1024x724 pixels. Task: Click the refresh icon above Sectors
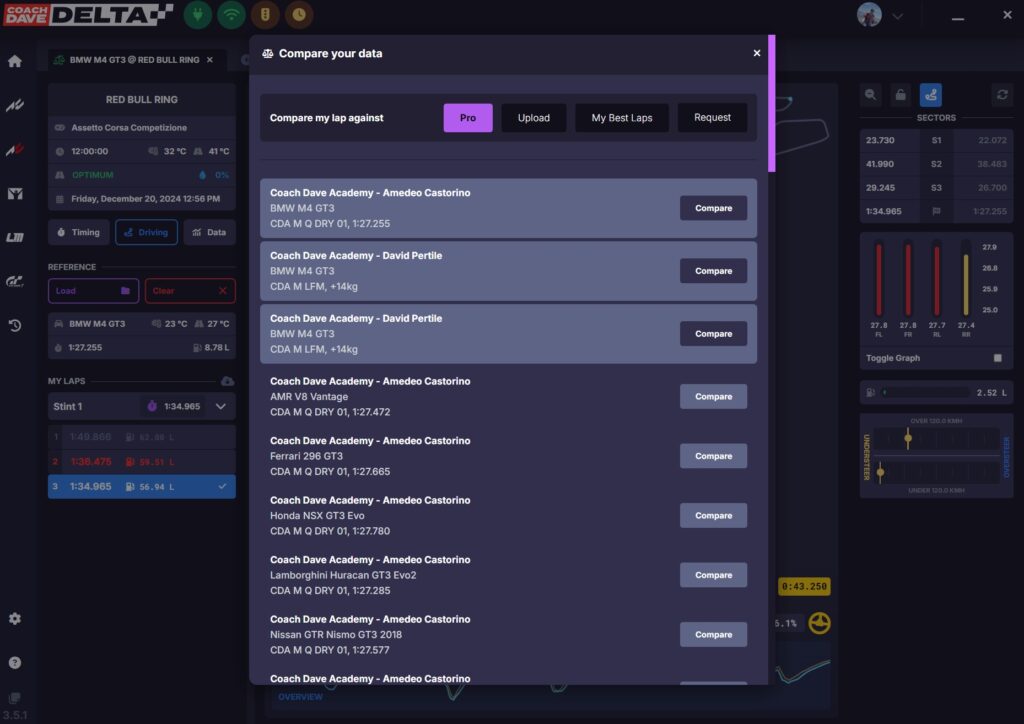point(1001,94)
